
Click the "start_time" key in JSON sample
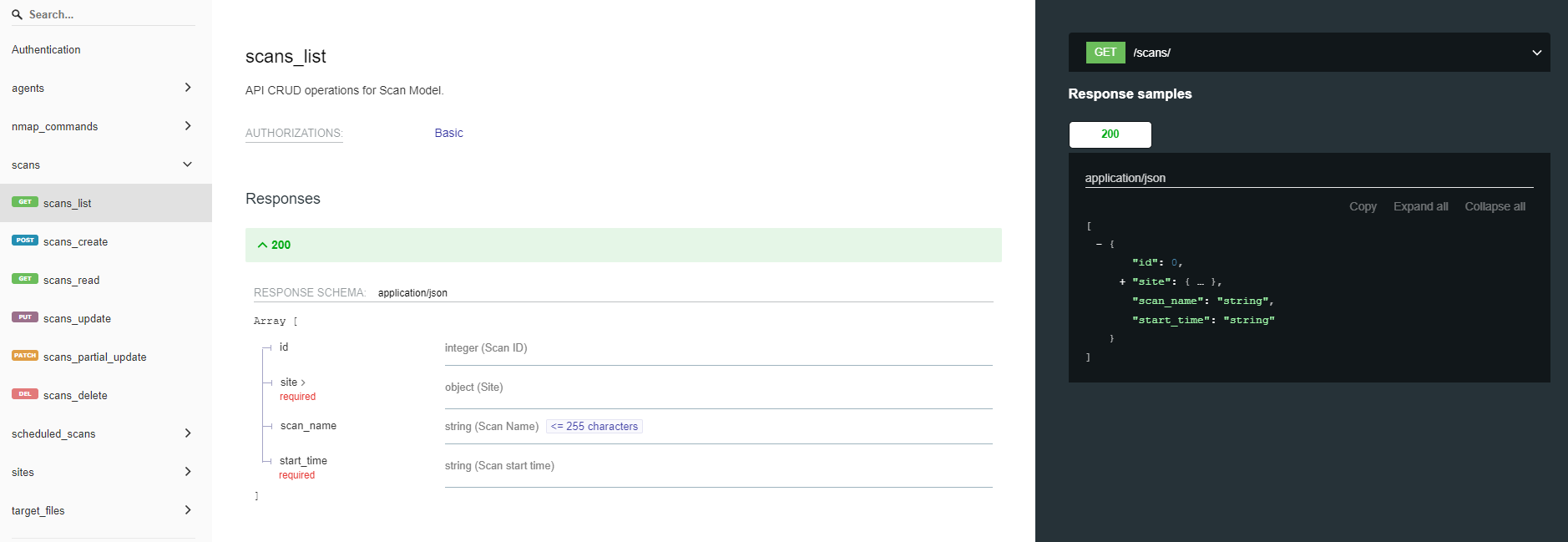point(1171,320)
